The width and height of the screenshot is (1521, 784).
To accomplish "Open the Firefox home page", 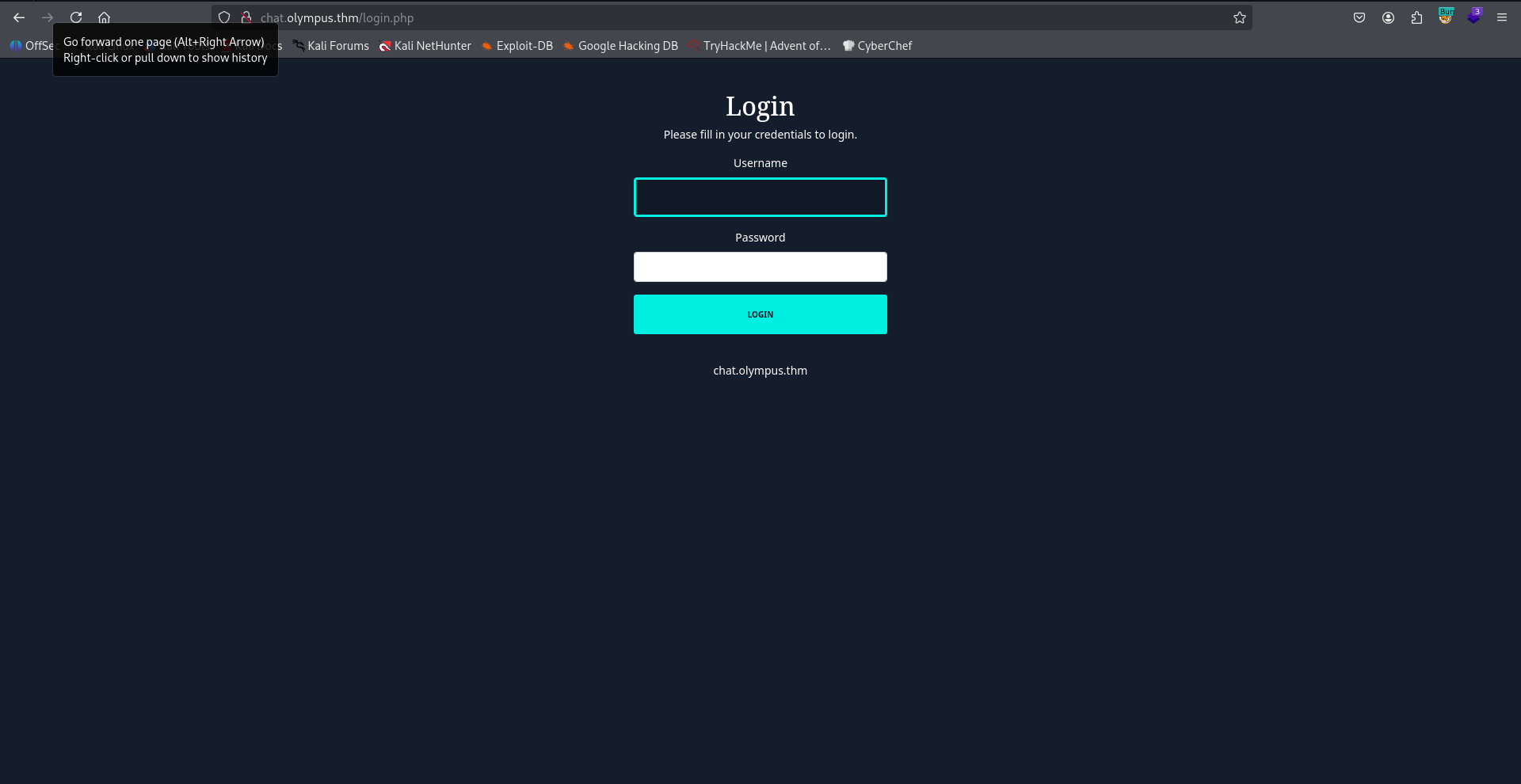I will point(104,17).
